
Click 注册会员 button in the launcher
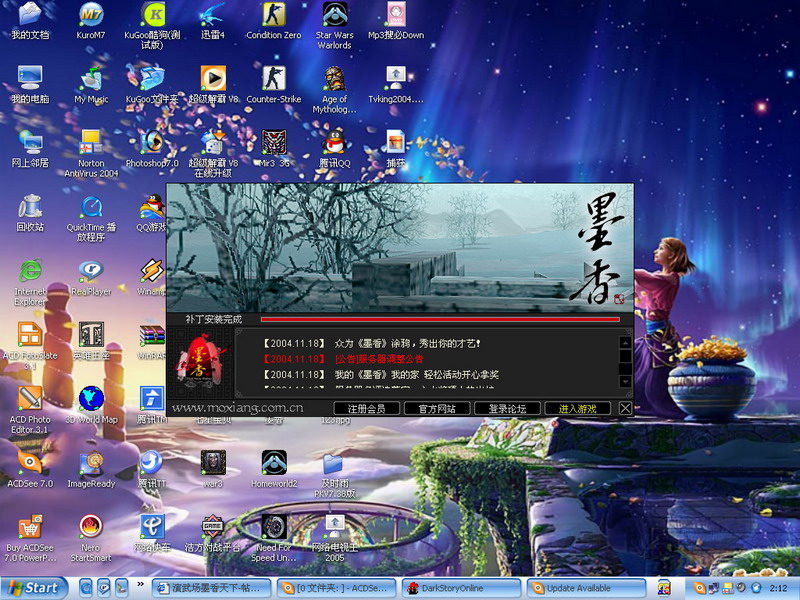click(366, 409)
